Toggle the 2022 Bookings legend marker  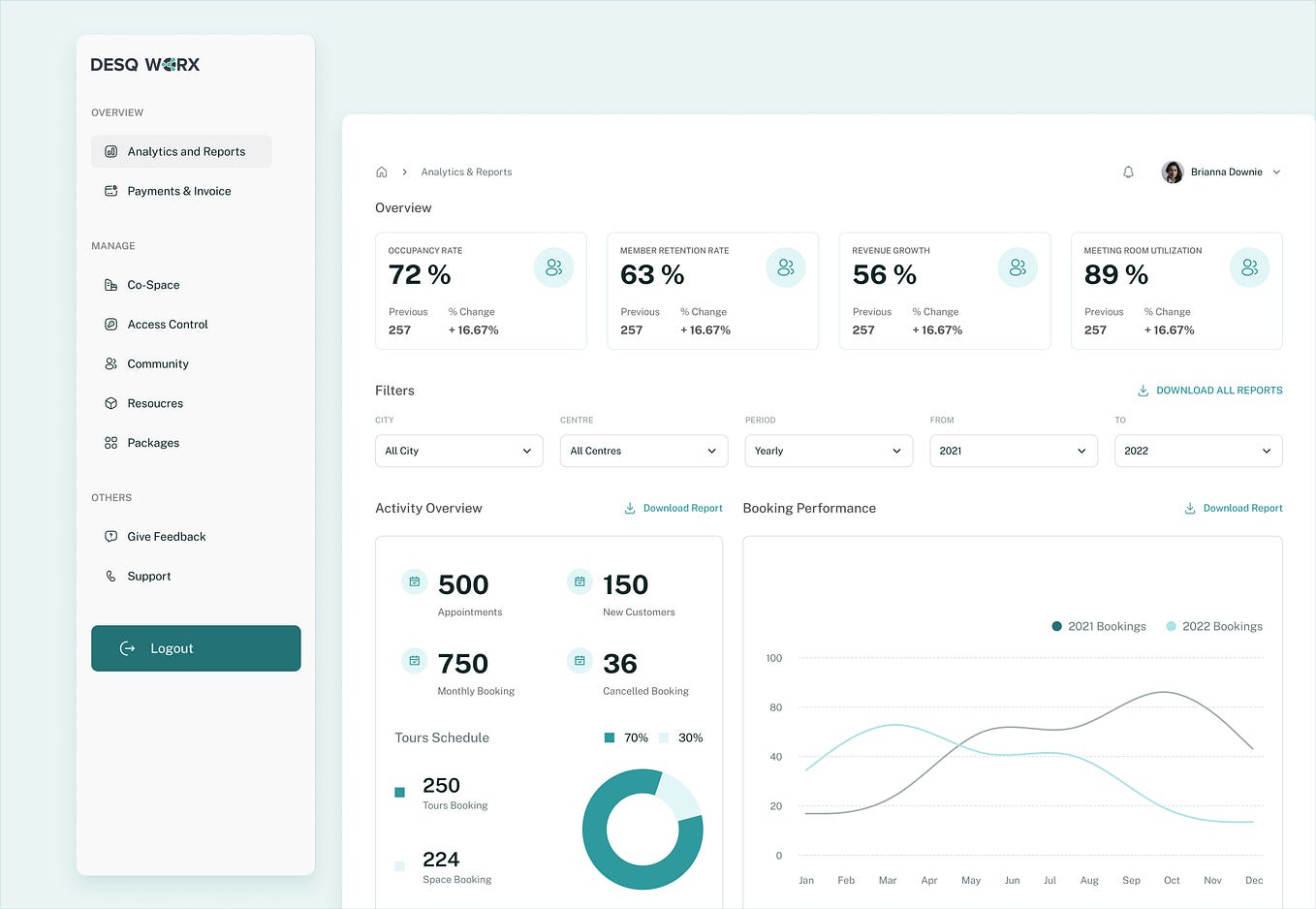tap(1171, 626)
